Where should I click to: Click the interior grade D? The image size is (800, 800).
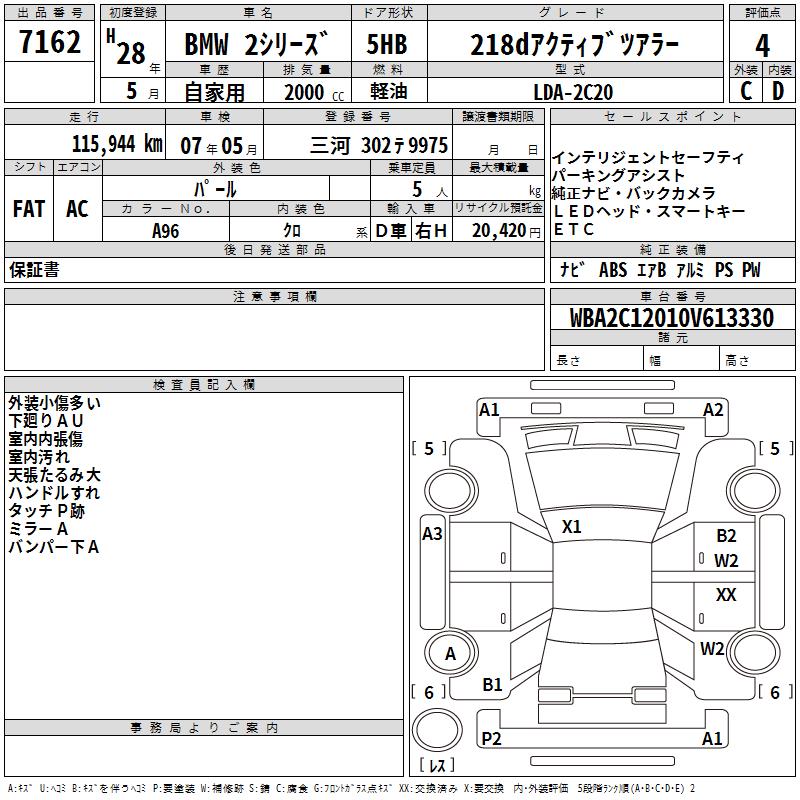click(x=778, y=91)
